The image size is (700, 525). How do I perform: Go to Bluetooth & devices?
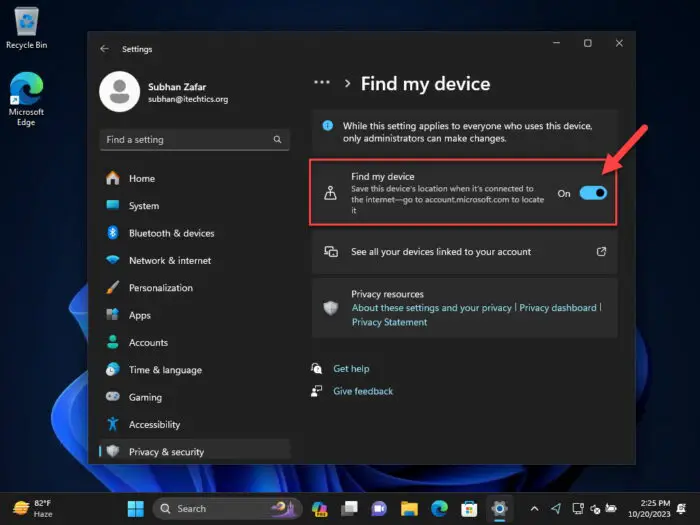pyautogui.click(x=195, y=233)
